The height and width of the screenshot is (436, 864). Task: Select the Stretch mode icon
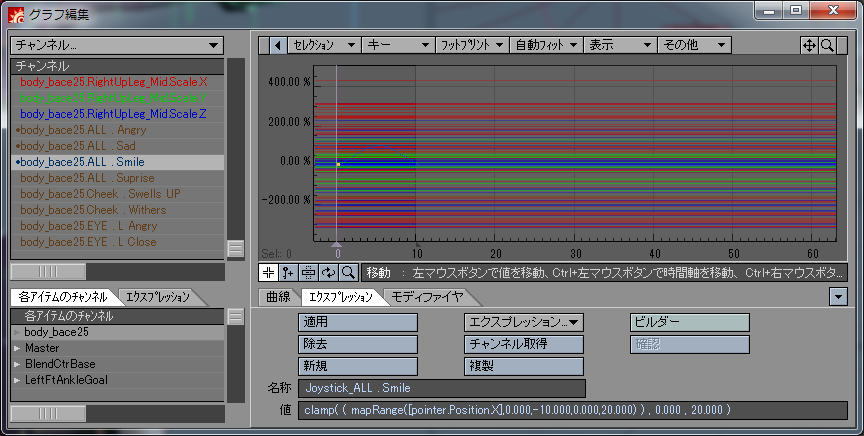pos(308,272)
